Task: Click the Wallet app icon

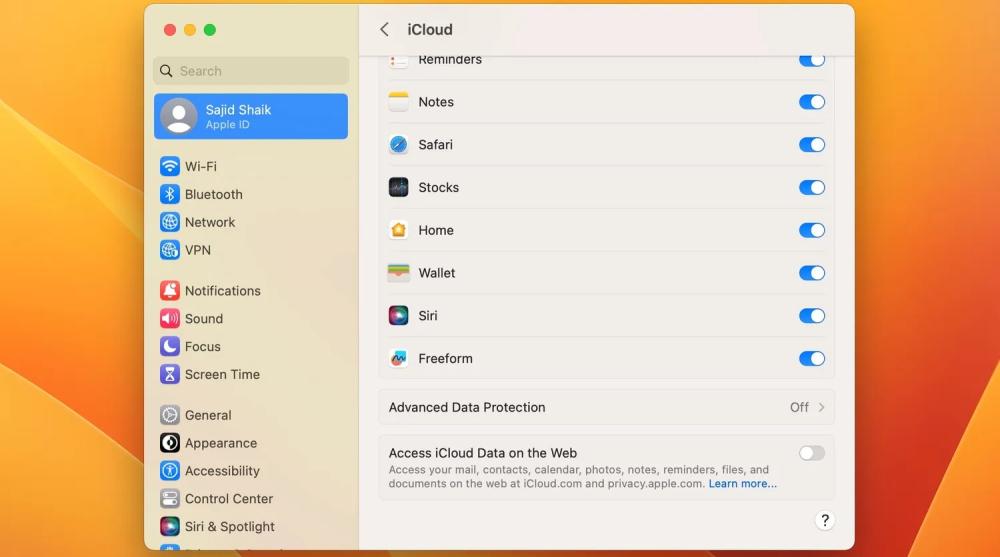Action: [x=399, y=273]
